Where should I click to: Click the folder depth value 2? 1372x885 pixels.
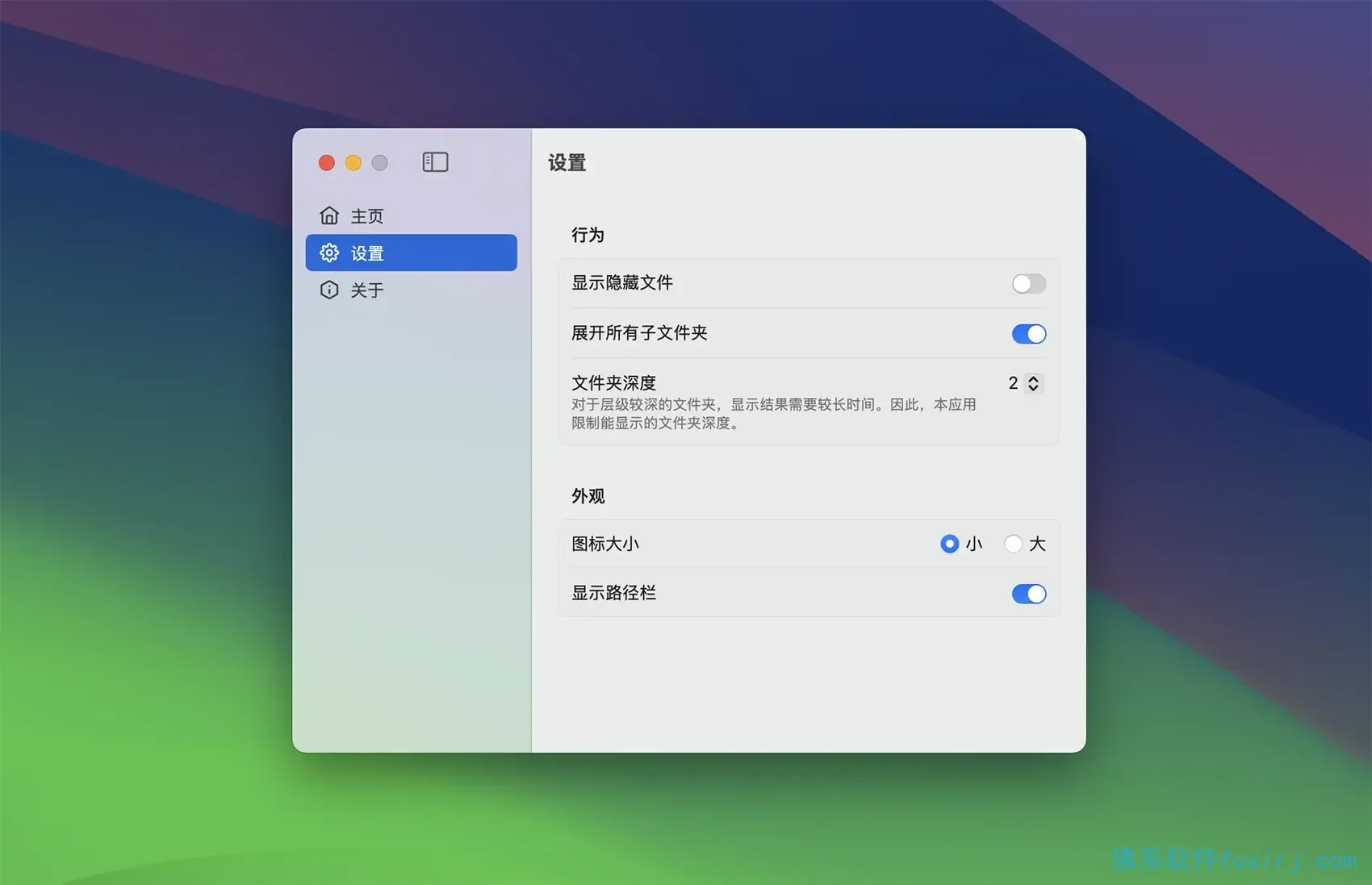point(1013,383)
